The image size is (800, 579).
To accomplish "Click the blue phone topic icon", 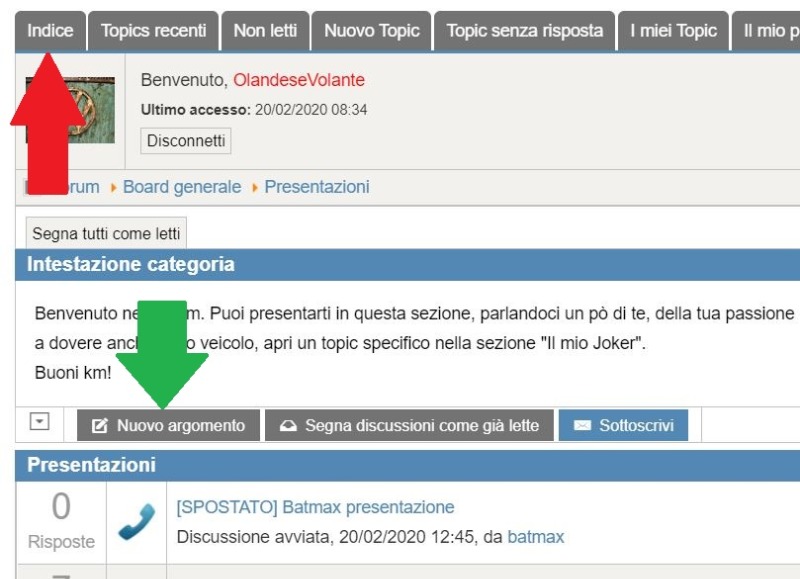I will [136, 521].
